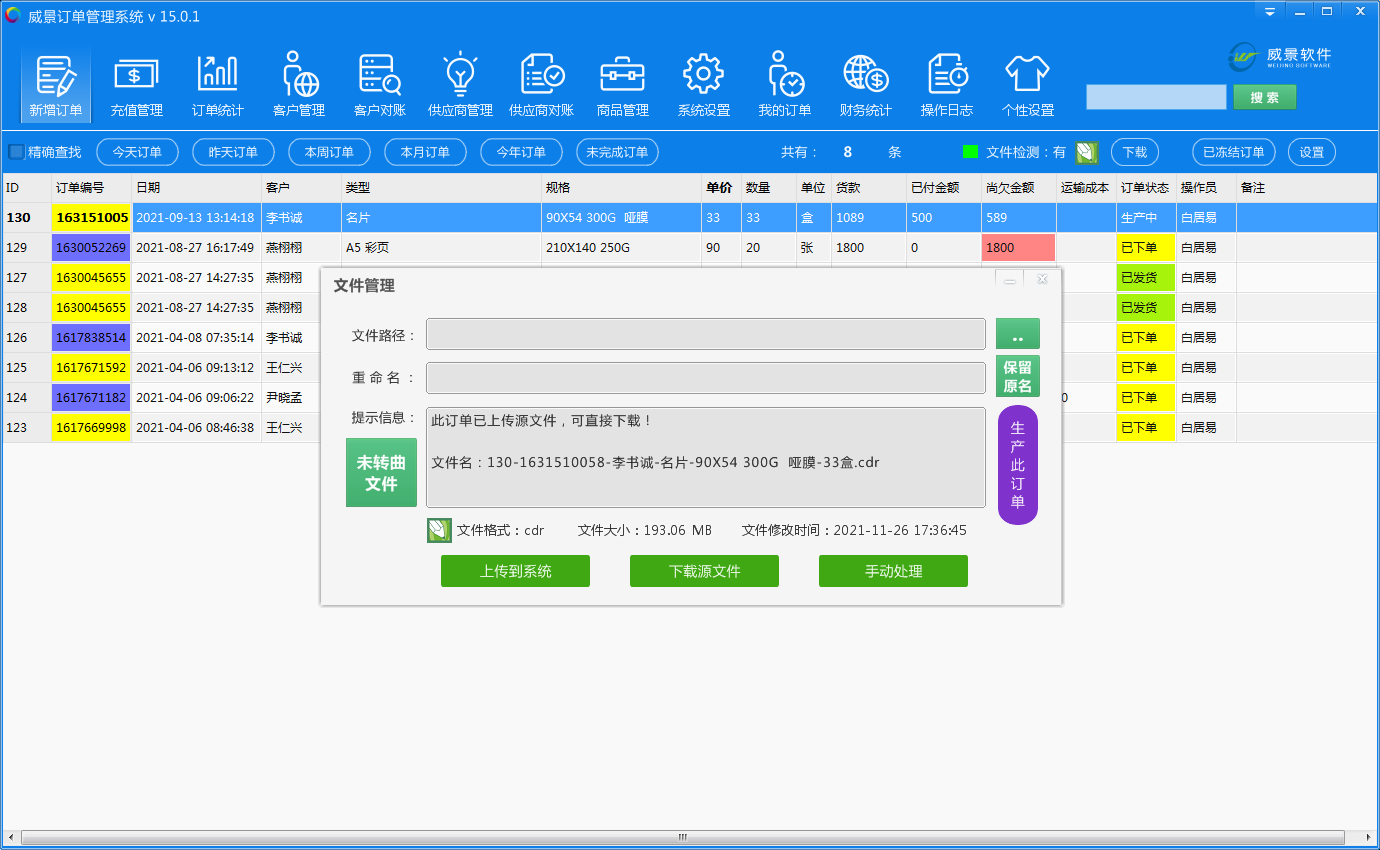Open 系统设置 gear icon
Image resolution: width=1380 pixels, height=850 pixels.
(703, 85)
